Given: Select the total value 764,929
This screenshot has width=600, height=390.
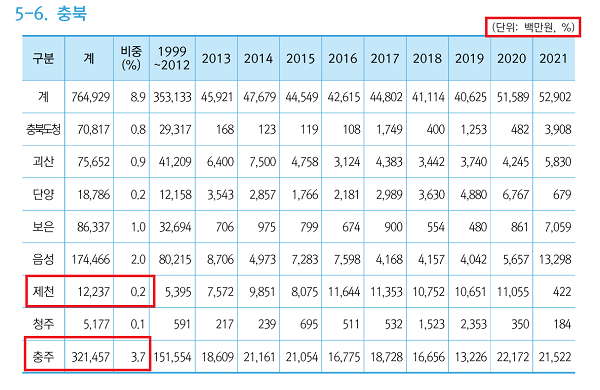Looking at the screenshot, I should click(91, 97).
